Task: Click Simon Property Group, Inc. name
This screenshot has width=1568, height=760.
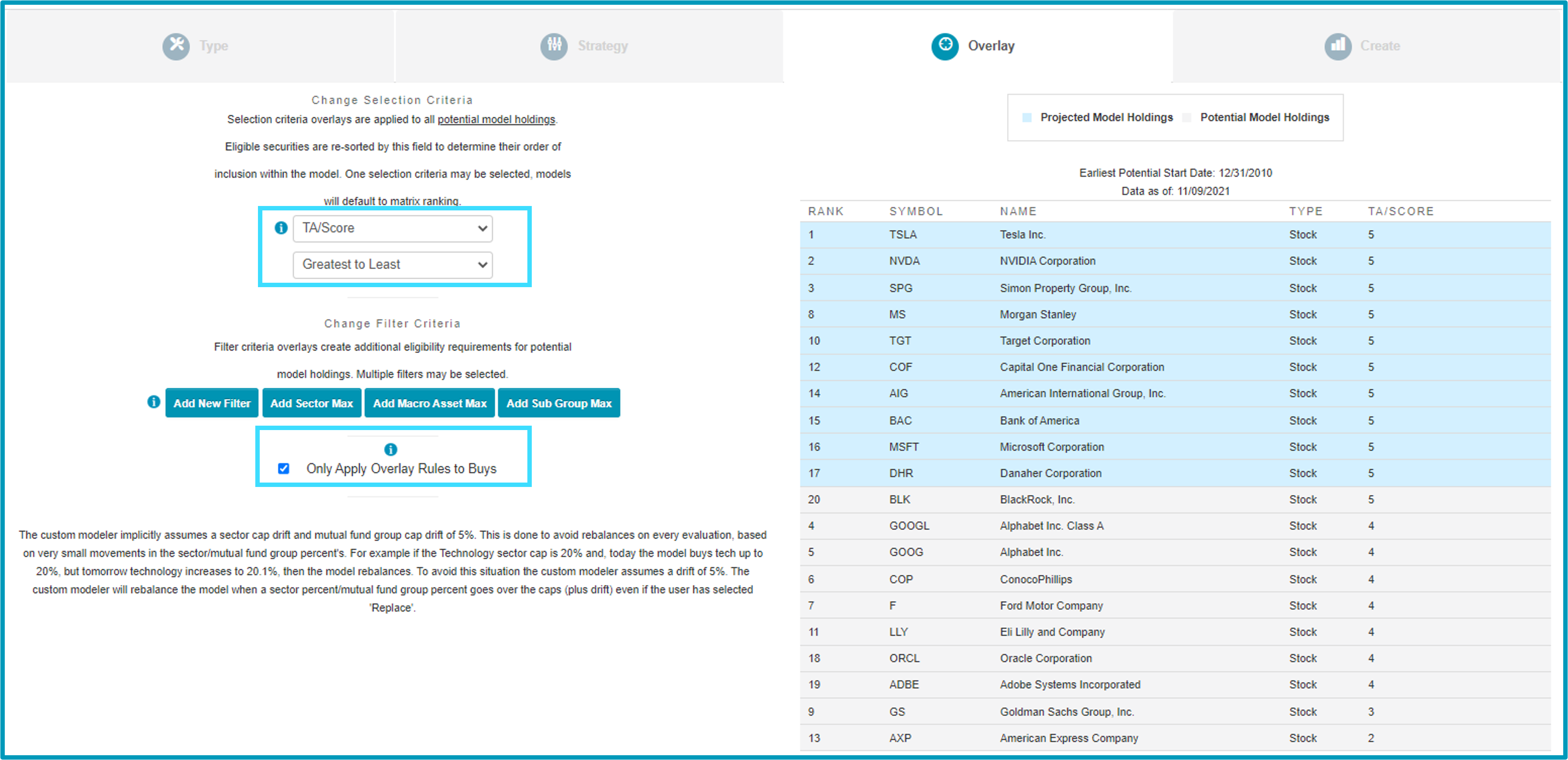Action: (1065, 288)
